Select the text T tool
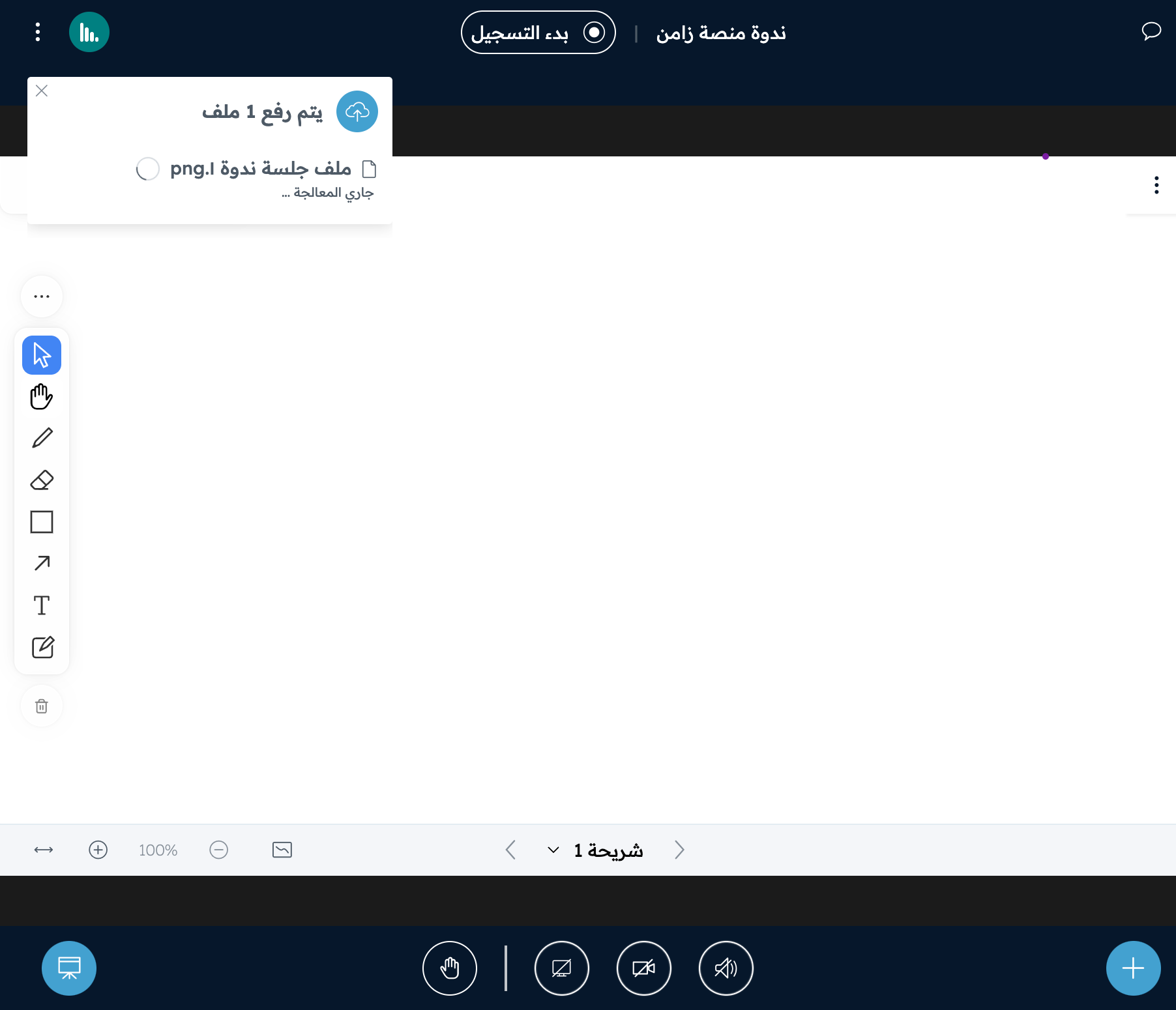The width and height of the screenshot is (1176, 1010). coord(42,605)
